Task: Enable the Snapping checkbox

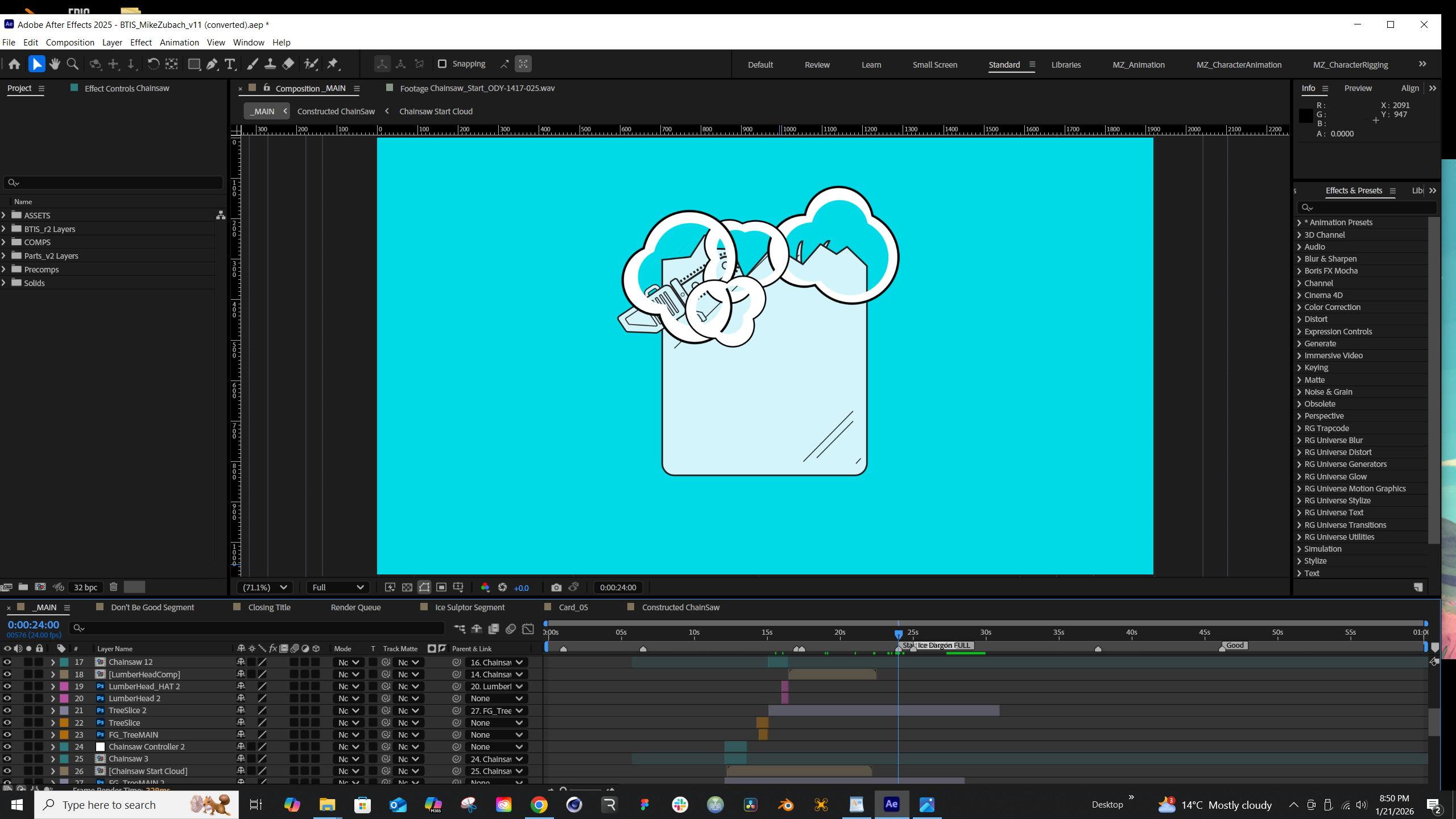Action: 442,64
